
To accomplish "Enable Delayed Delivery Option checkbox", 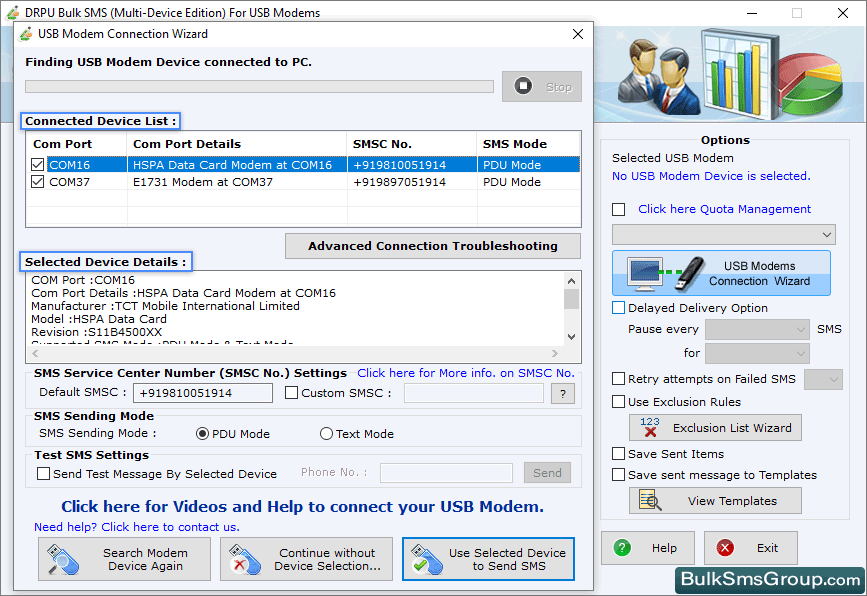I will tap(619, 308).
